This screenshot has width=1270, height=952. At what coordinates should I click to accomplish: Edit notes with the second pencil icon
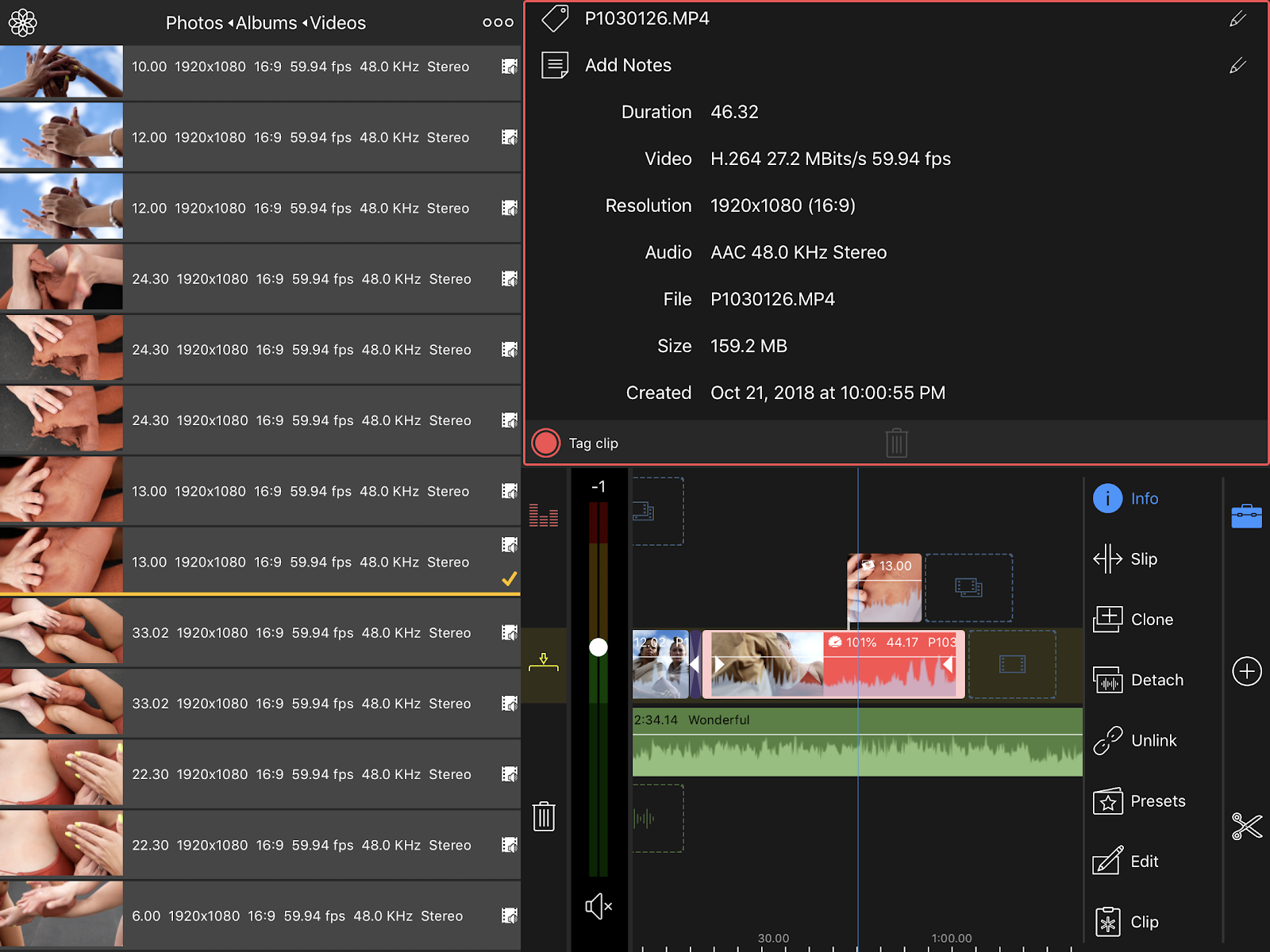1237,65
